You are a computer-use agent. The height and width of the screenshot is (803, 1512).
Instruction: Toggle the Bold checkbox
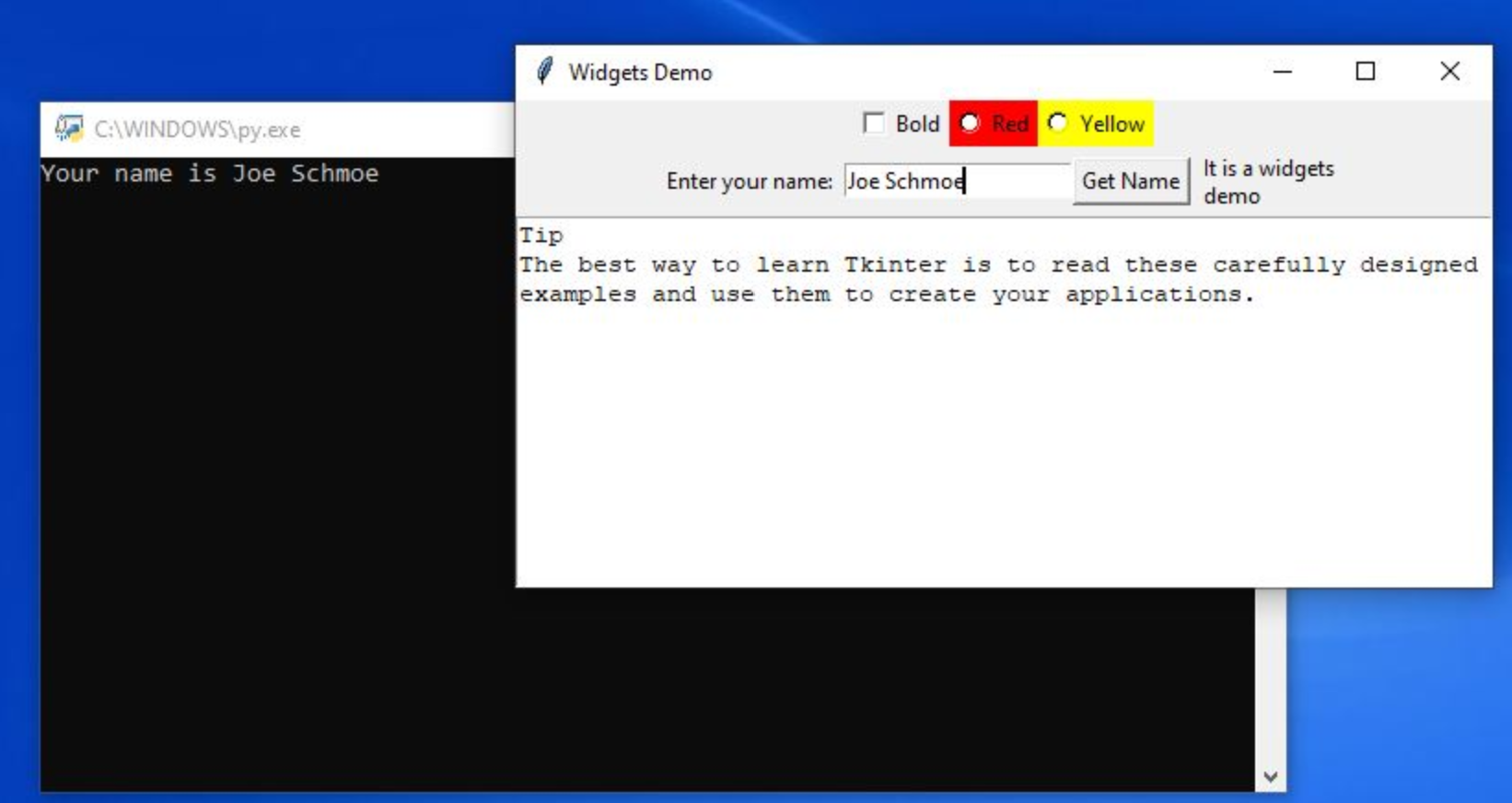click(x=874, y=123)
